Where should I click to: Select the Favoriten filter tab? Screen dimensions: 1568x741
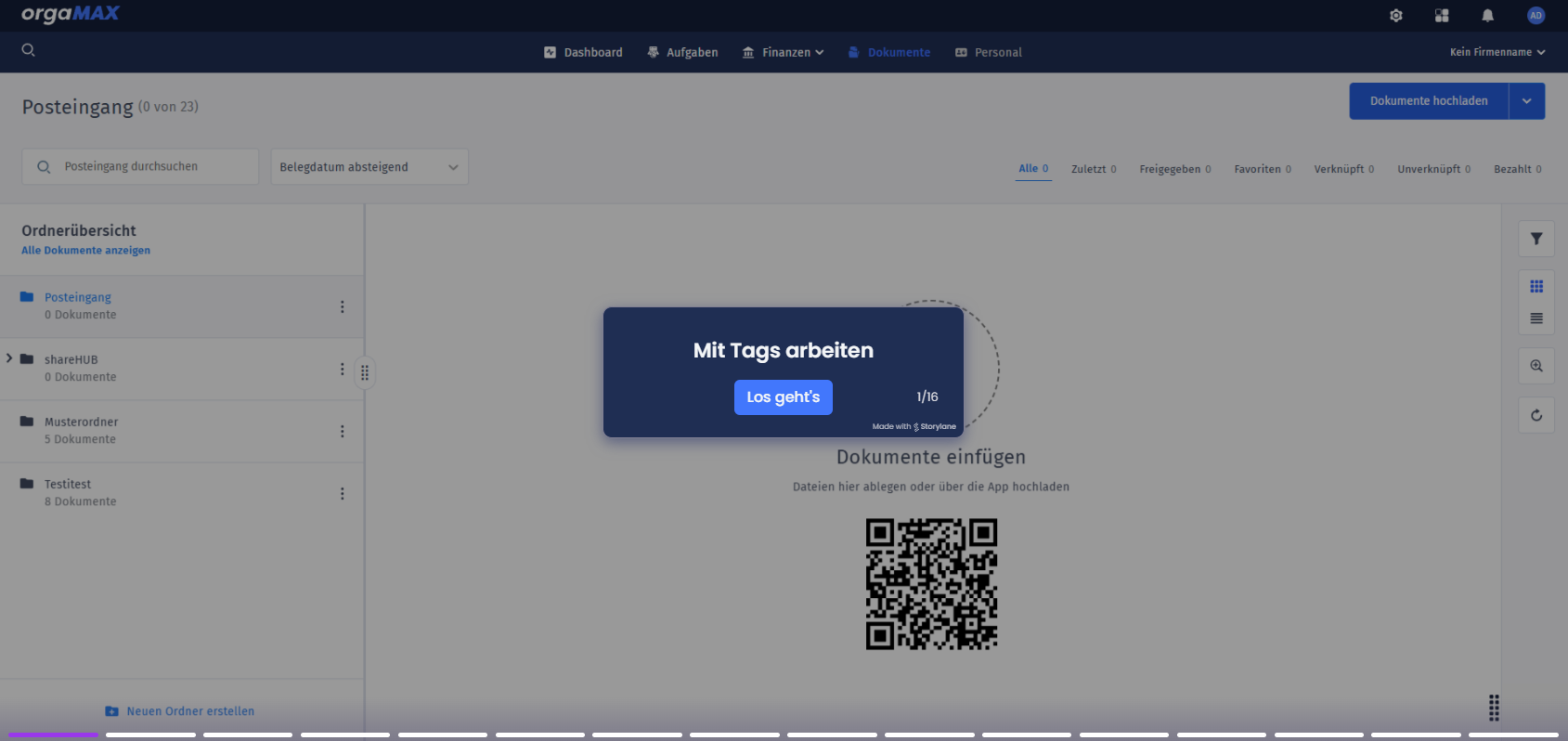1263,169
